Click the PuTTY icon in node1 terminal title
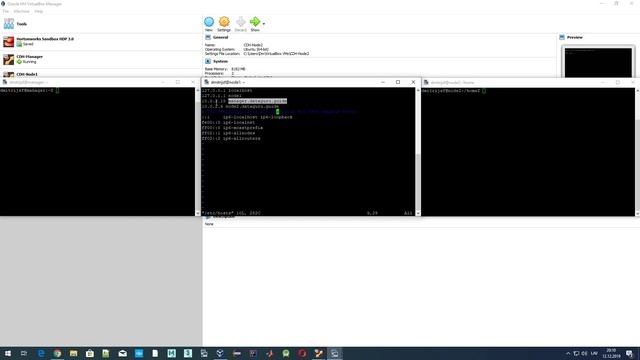The width and height of the screenshot is (640, 360). pos(207,82)
